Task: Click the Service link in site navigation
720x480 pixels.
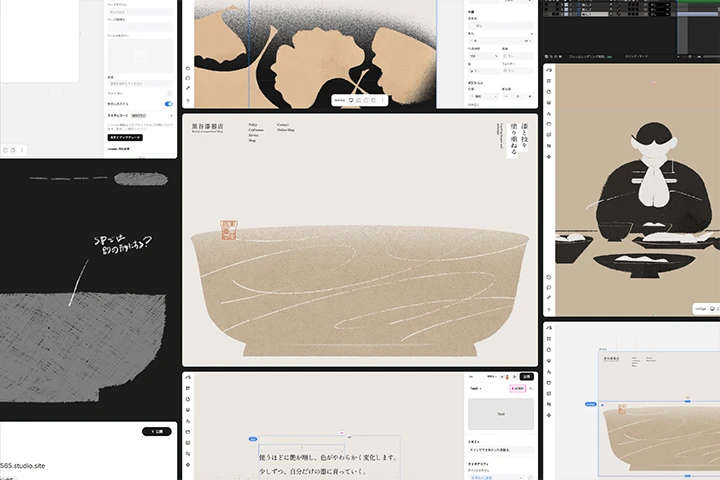Action: tap(253, 135)
